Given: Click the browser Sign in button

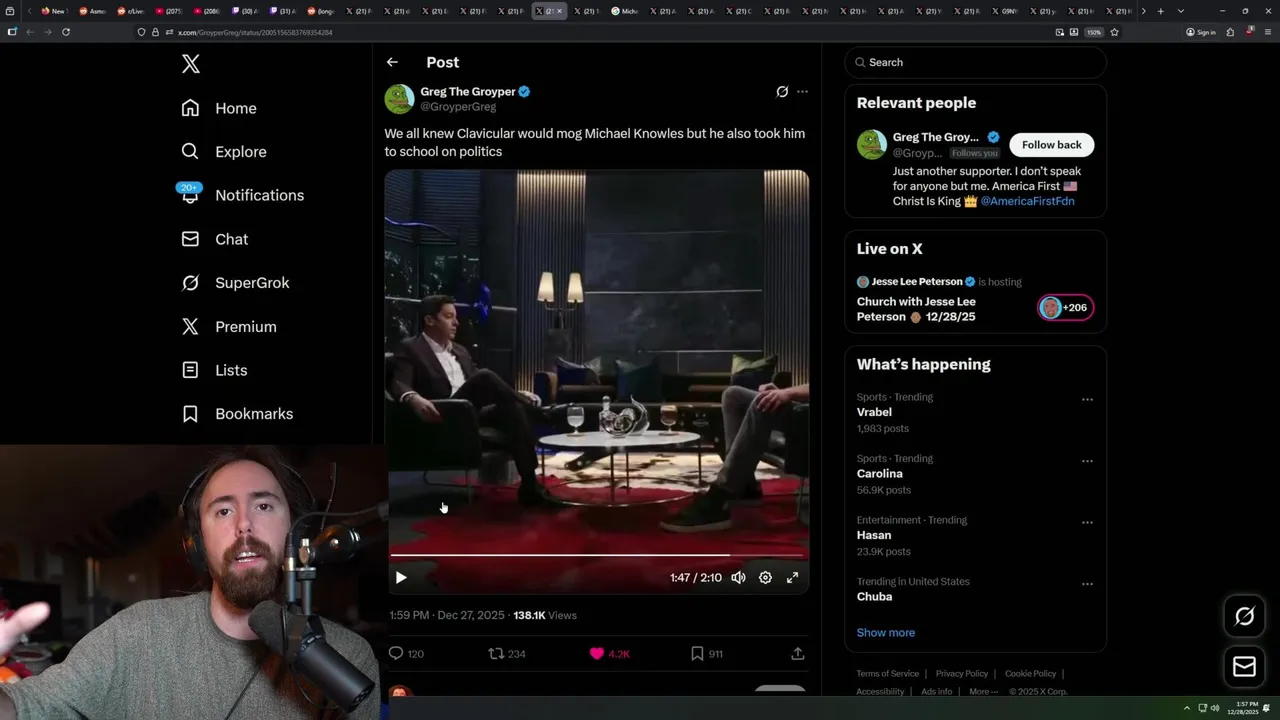Looking at the screenshot, I should click(x=1200, y=32).
